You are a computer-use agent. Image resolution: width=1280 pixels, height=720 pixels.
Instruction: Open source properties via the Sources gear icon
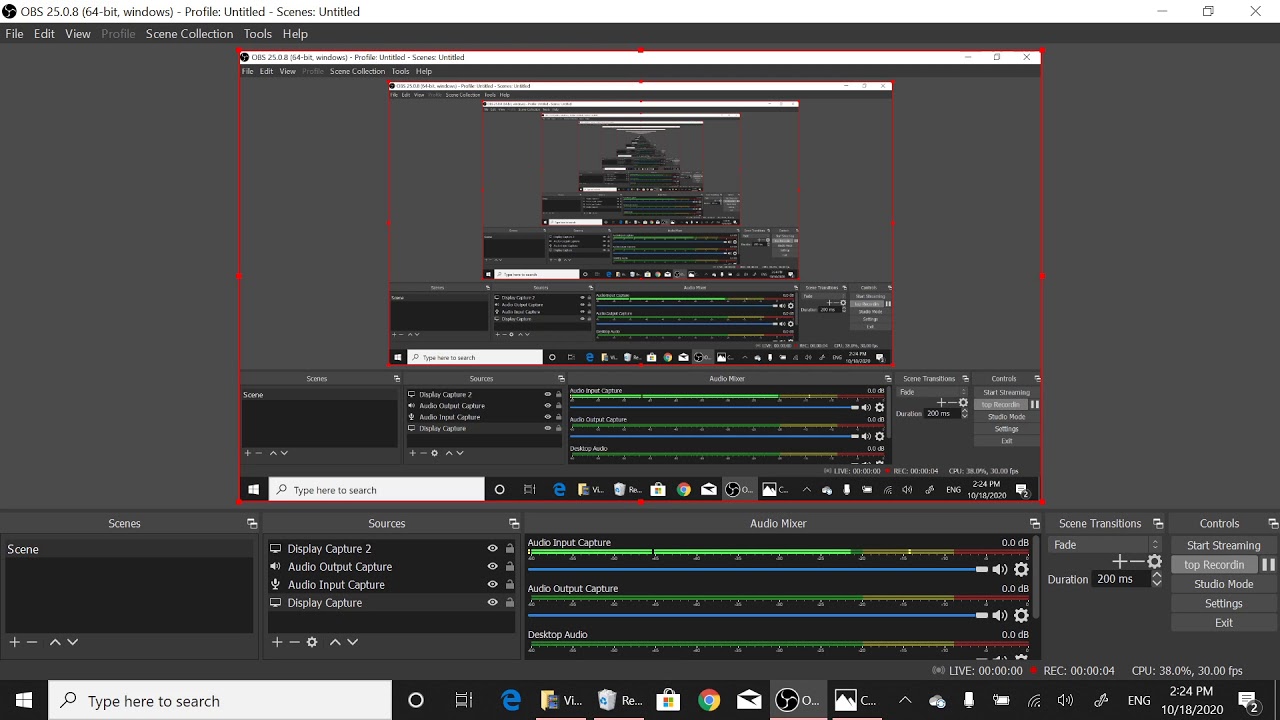(312, 642)
